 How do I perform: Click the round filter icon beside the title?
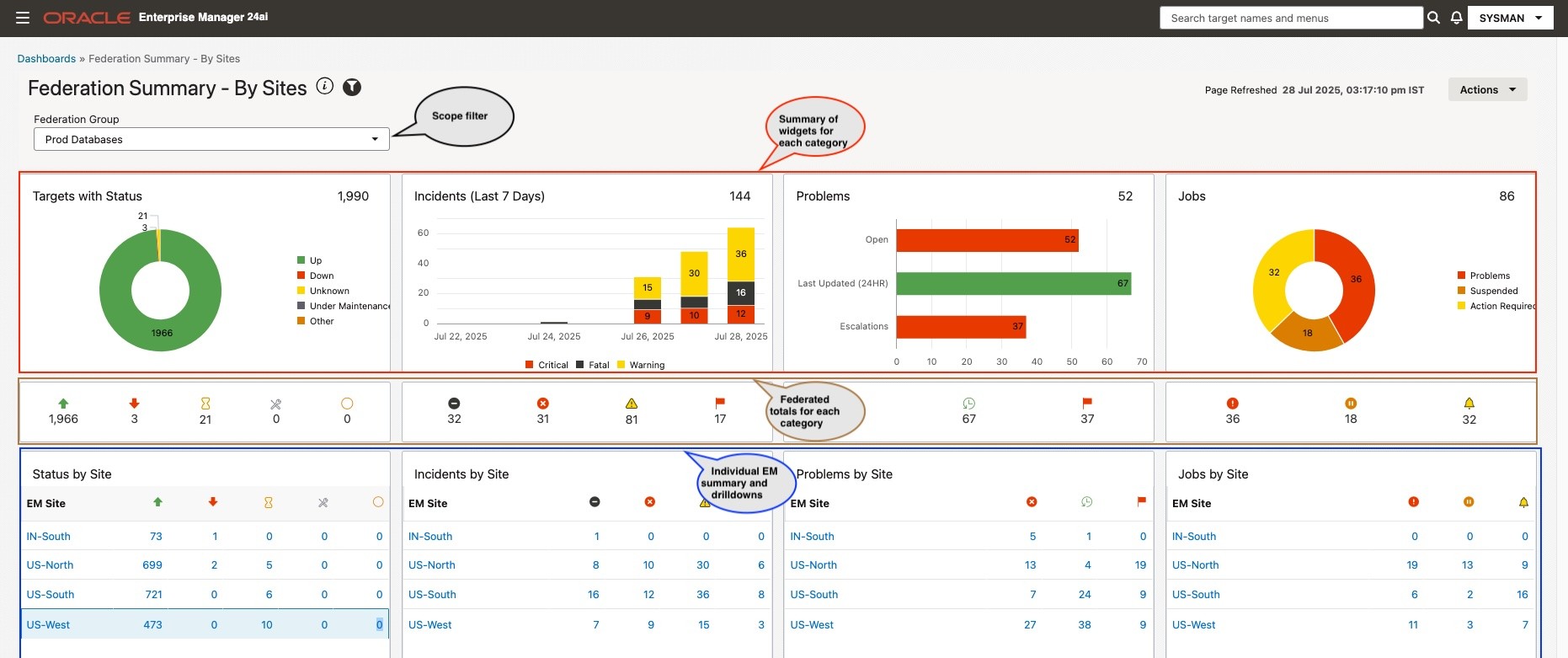point(352,87)
